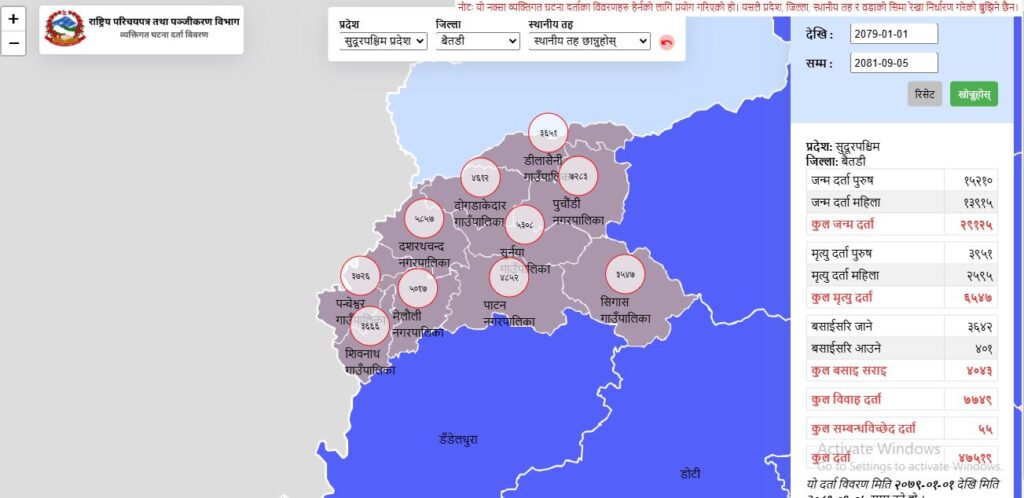This screenshot has height=498, width=1024.
Task: Click the सम्म end date field
Action: point(894,63)
